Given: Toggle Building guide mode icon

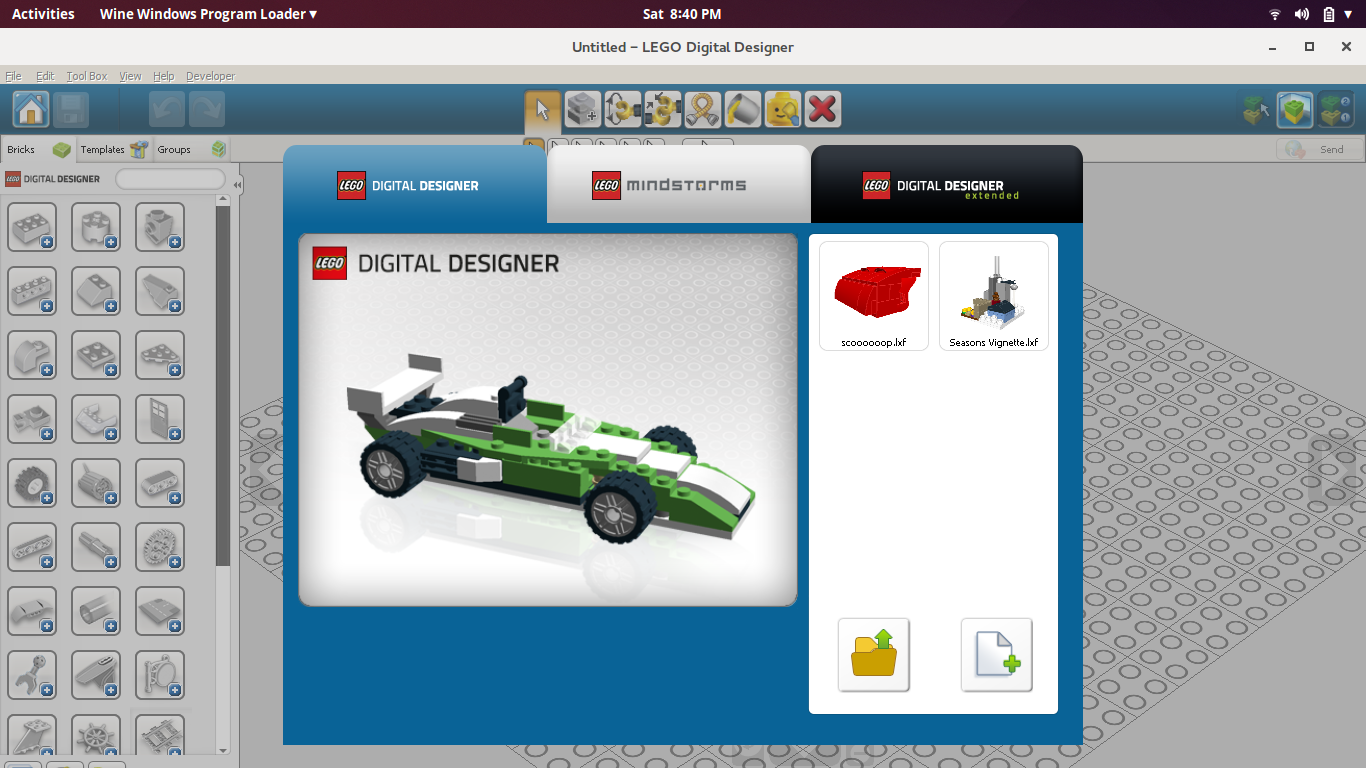Looking at the screenshot, I should (1335, 110).
